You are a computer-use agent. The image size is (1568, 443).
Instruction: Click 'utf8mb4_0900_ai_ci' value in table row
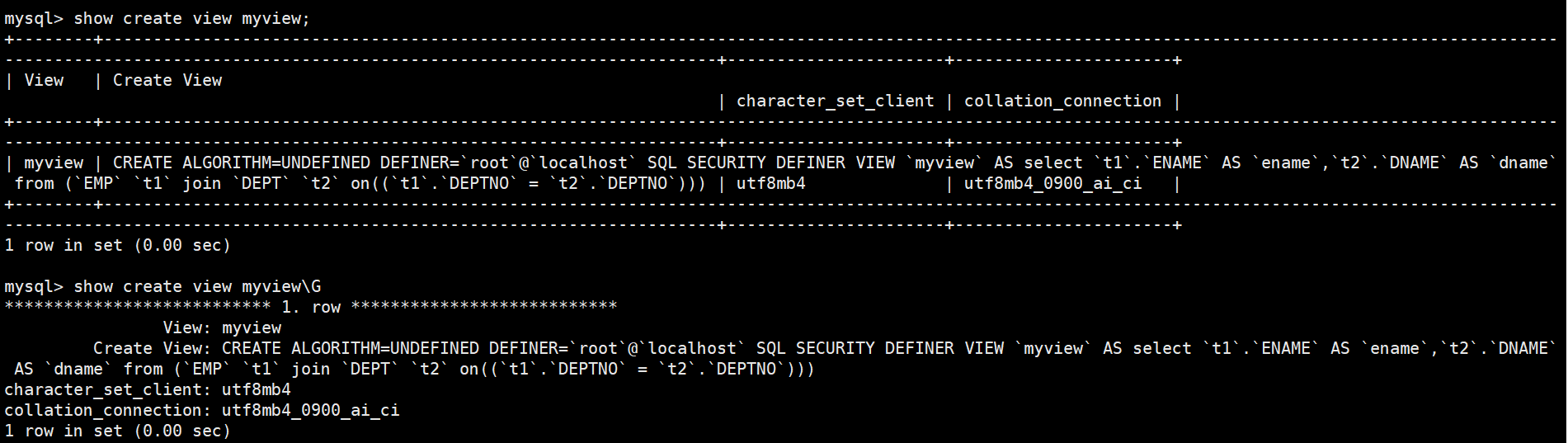[1053, 183]
